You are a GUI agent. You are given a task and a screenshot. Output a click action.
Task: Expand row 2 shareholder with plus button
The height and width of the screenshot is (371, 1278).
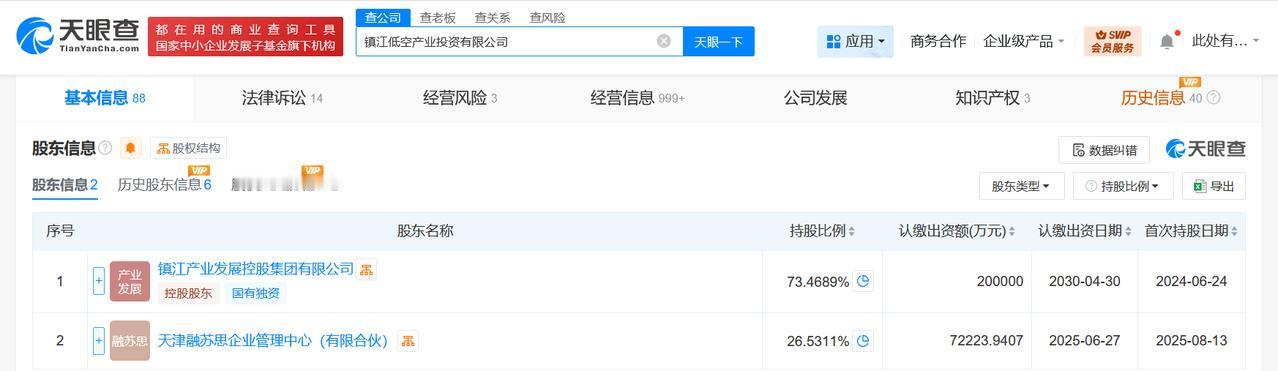[99, 341]
